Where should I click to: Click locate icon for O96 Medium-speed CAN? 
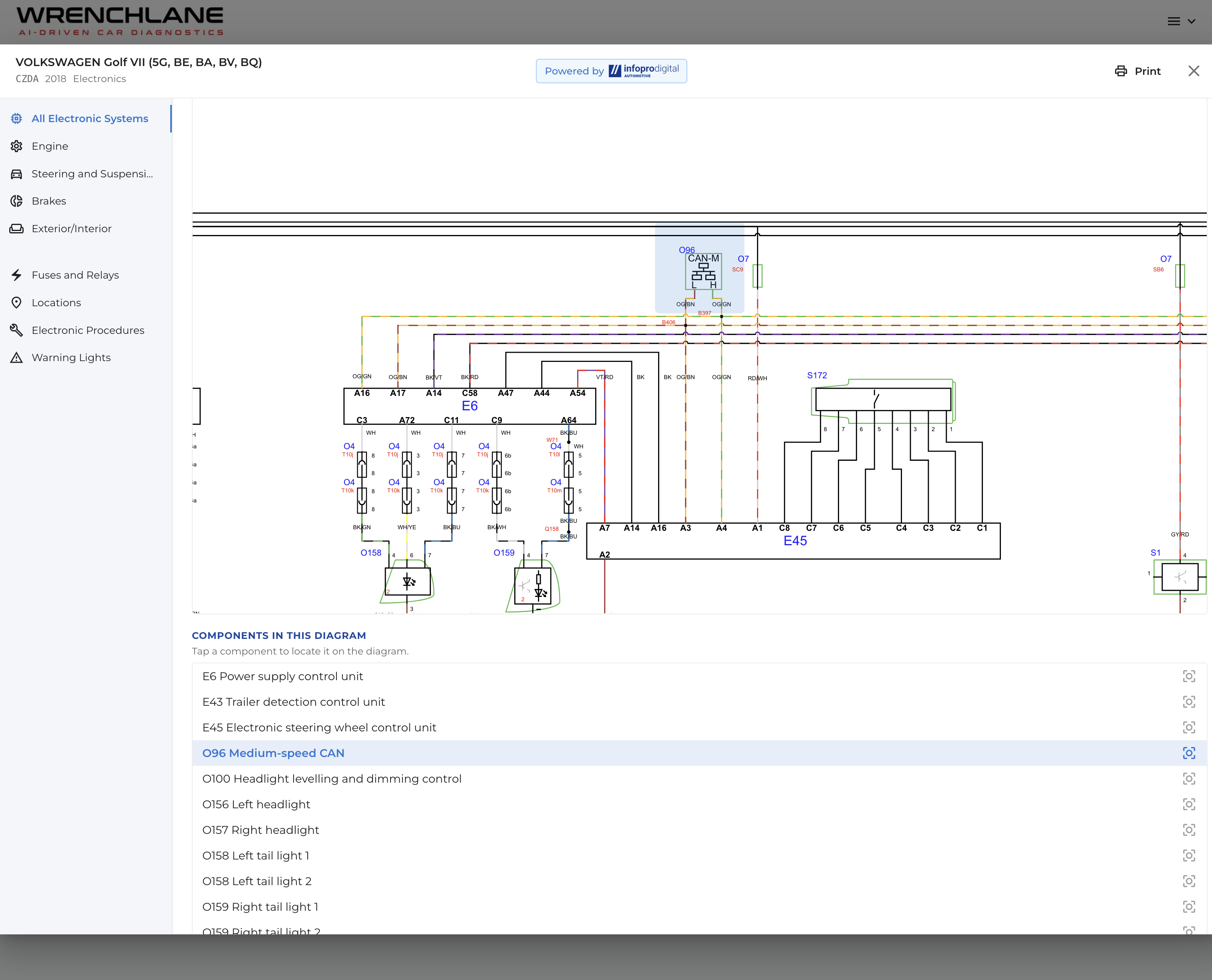[x=1189, y=753]
